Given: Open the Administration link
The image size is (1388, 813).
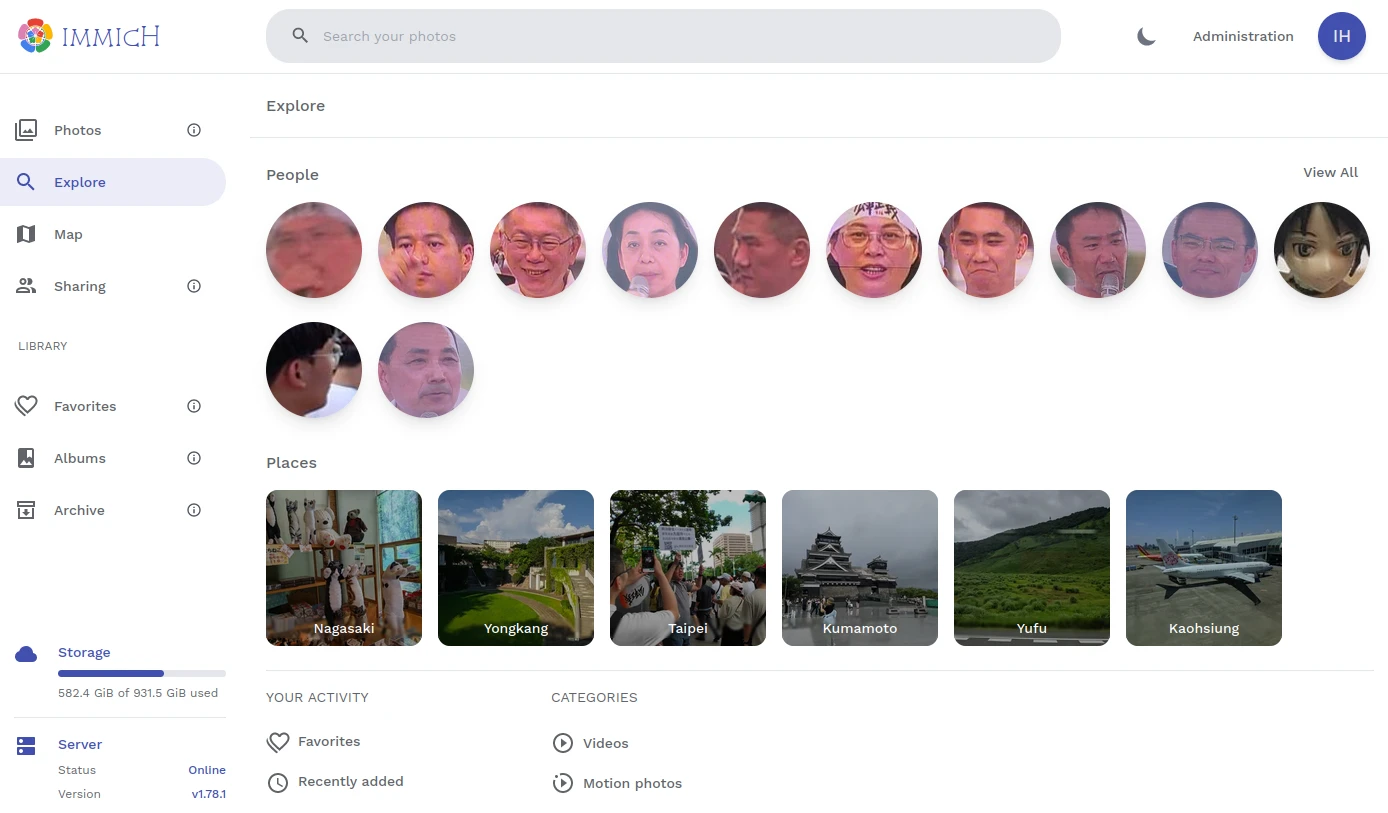Looking at the screenshot, I should [1242, 37].
